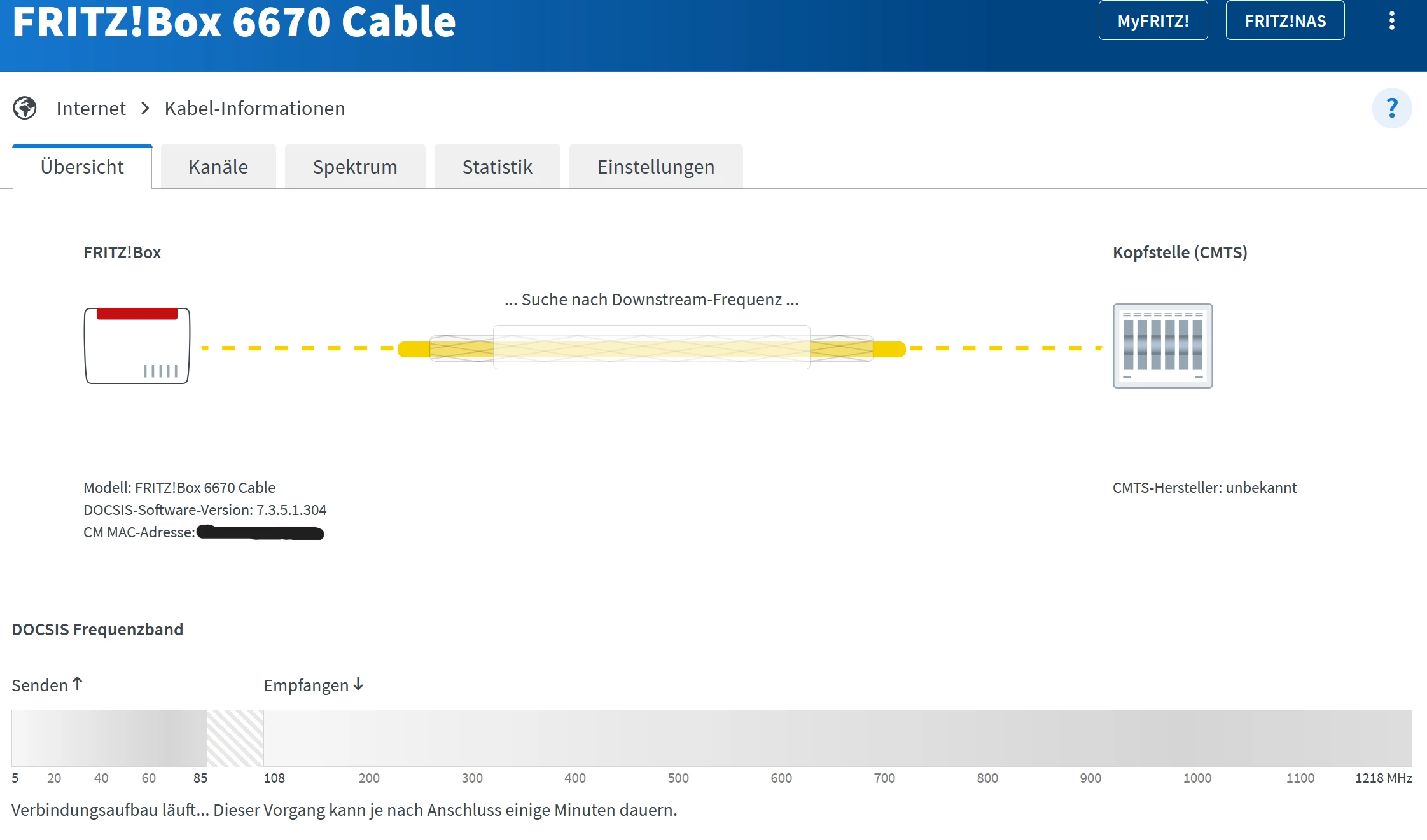
Task: Open the three-dot menu
Action: click(1391, 21)
